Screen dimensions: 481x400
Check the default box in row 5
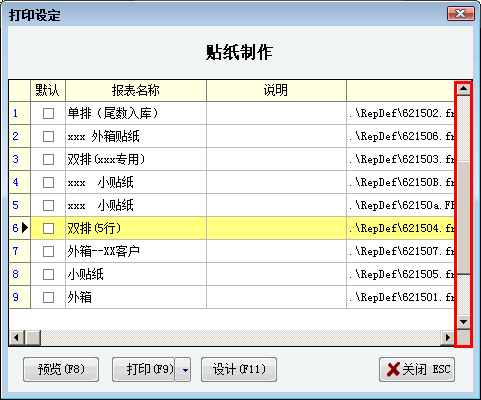click(48, 205)
